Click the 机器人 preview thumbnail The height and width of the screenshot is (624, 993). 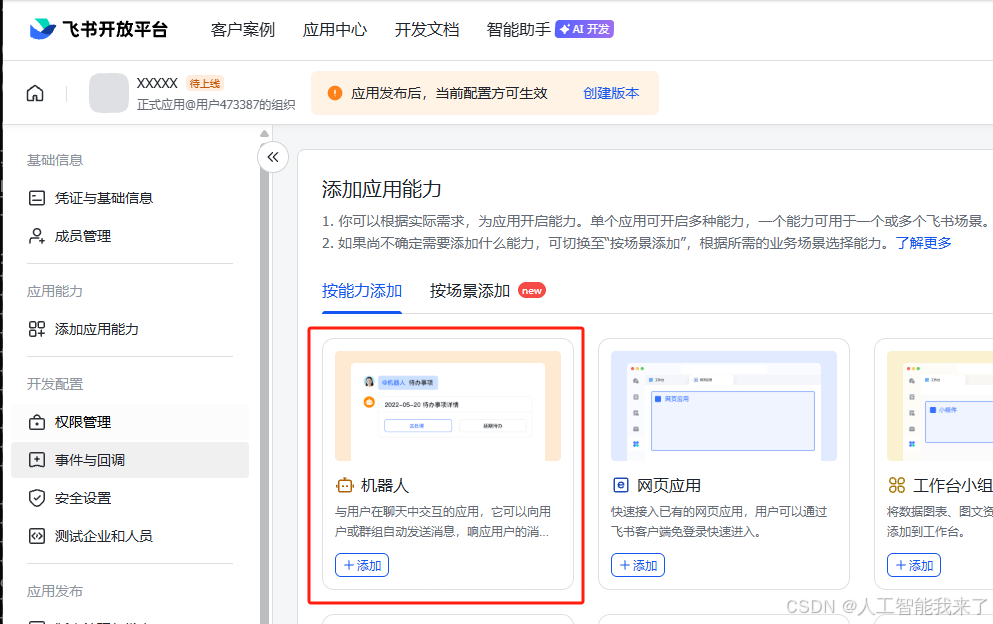click(x=448, y=406)
